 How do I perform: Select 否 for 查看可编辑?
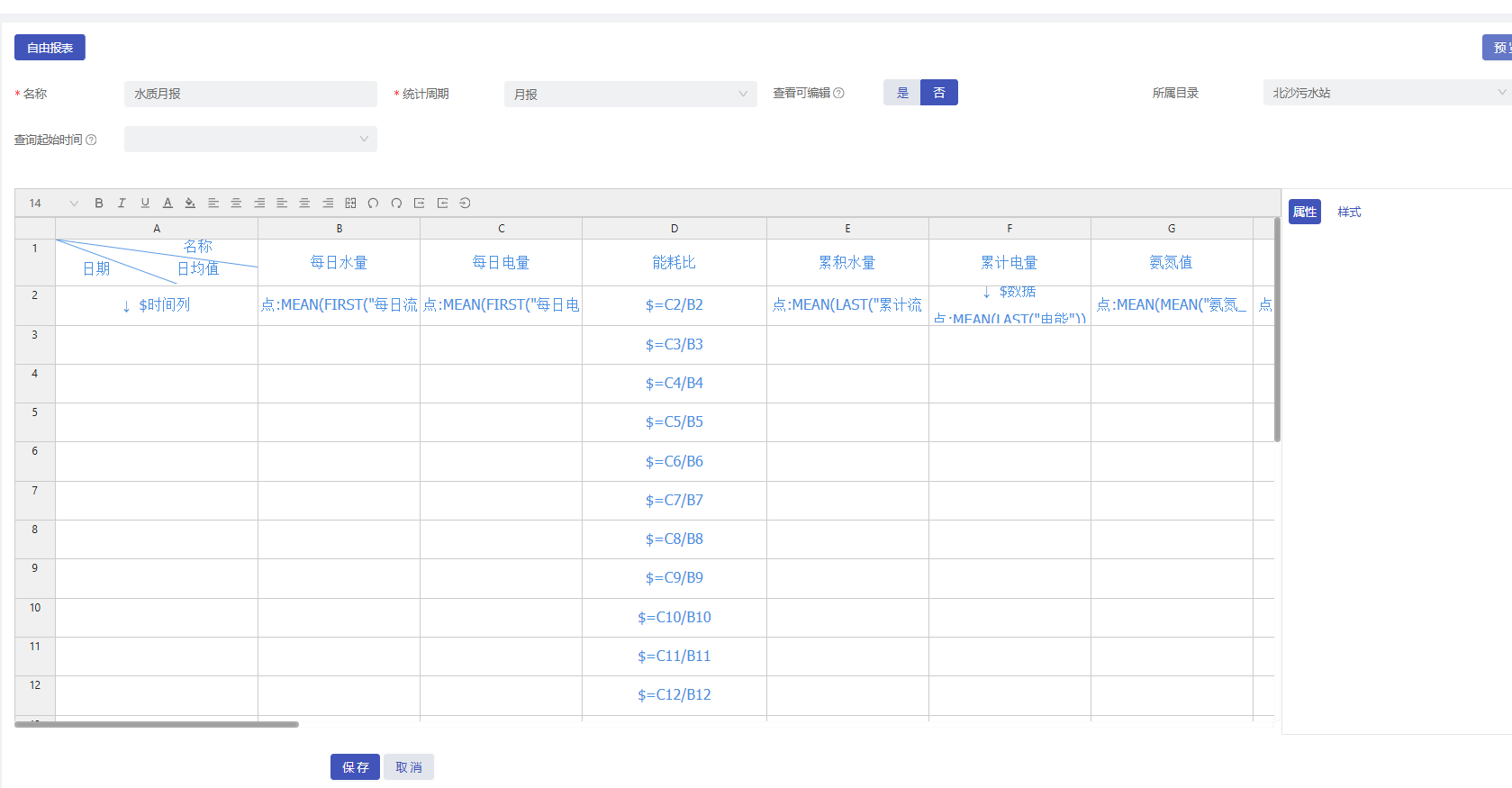(x=939, y=93)
